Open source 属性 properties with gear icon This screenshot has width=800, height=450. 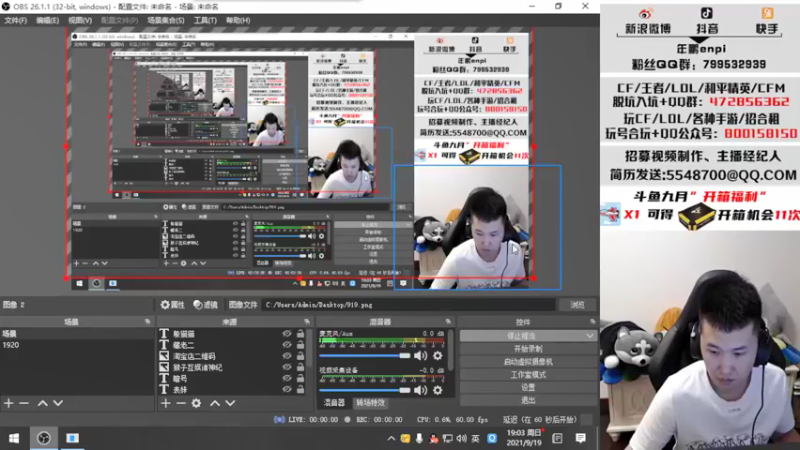click(172, 305)
